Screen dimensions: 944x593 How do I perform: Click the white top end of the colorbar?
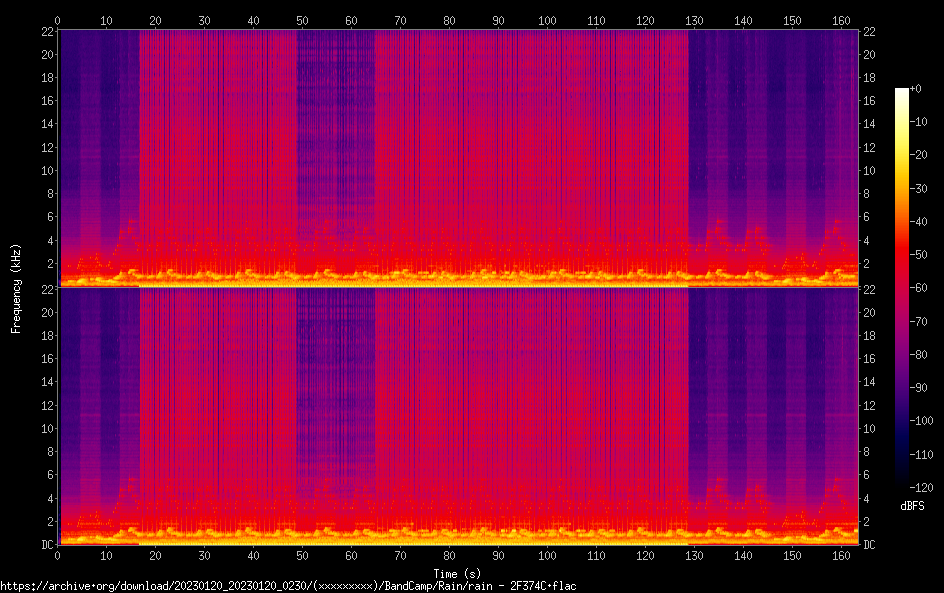(x=902, y=92)
